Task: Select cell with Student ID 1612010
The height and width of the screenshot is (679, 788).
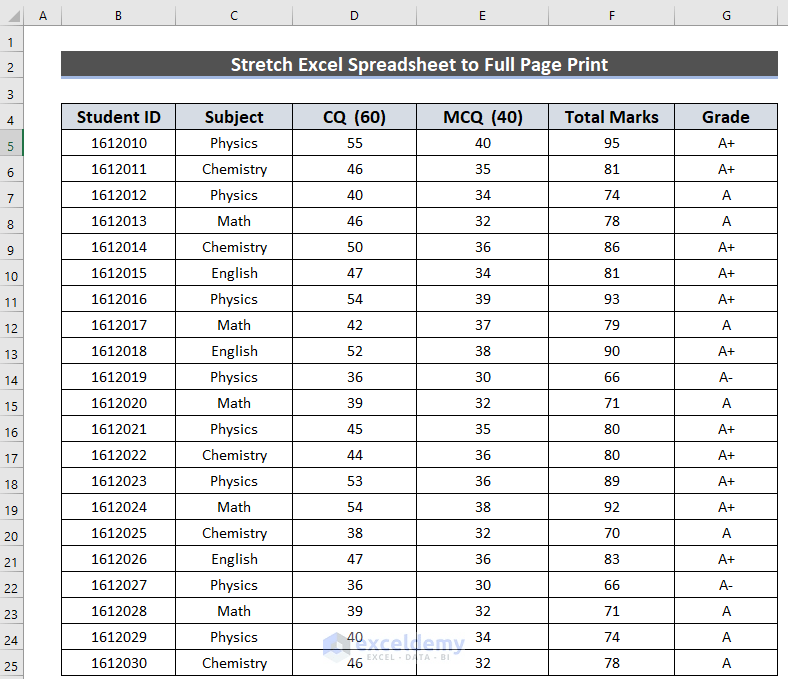Action: click(x=119, y=143)
